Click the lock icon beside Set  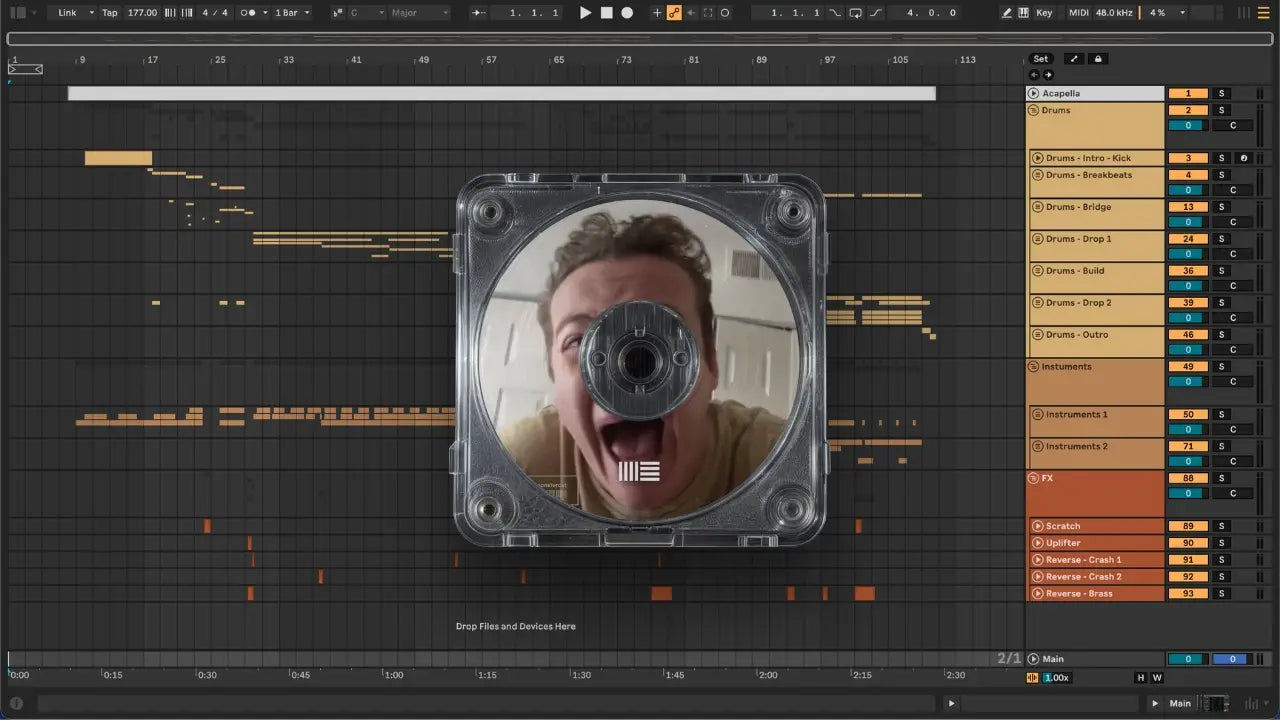point(1098,59)
